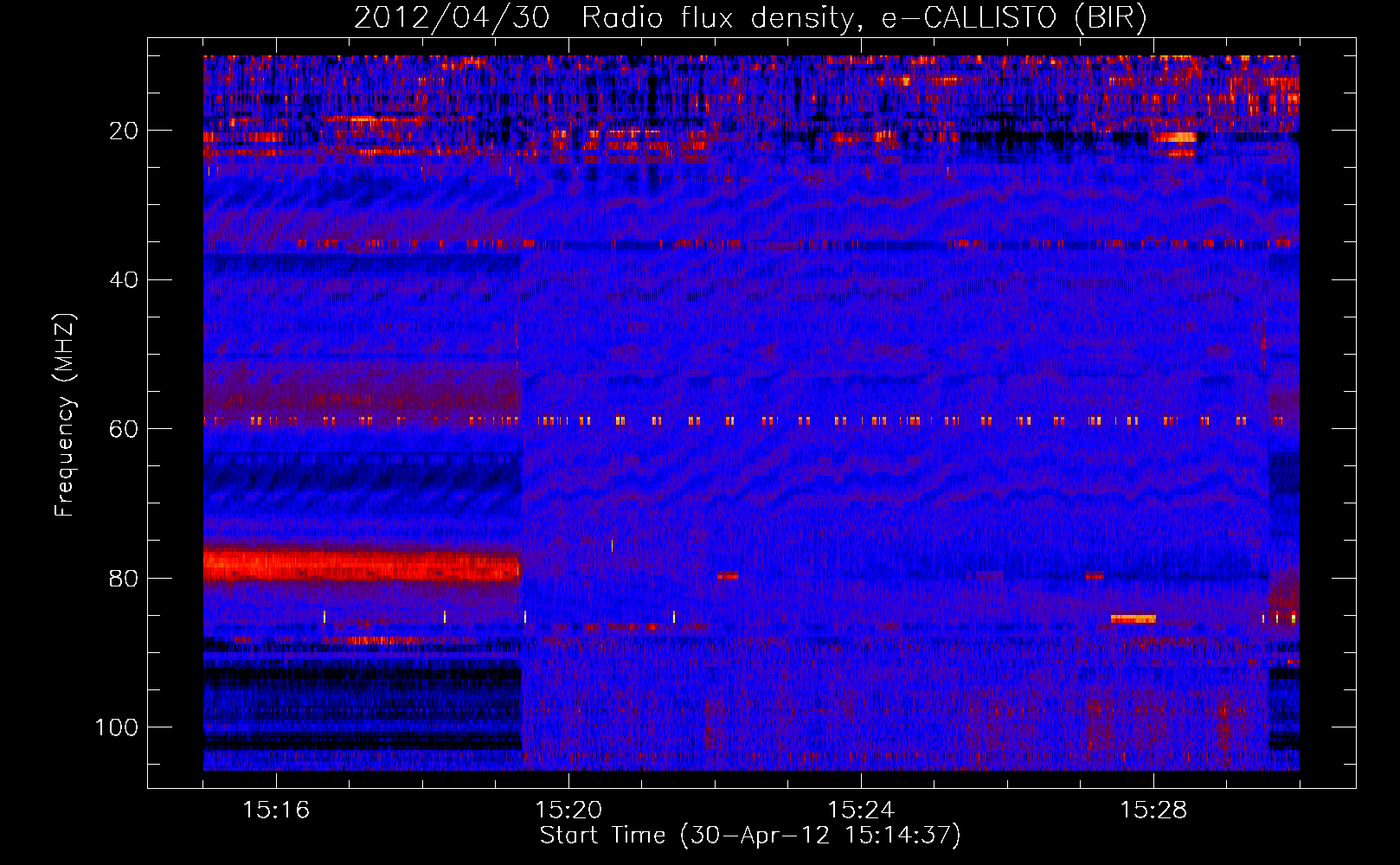Click the bright burst near 20 MHz at 15:28

pos(1174,138)
